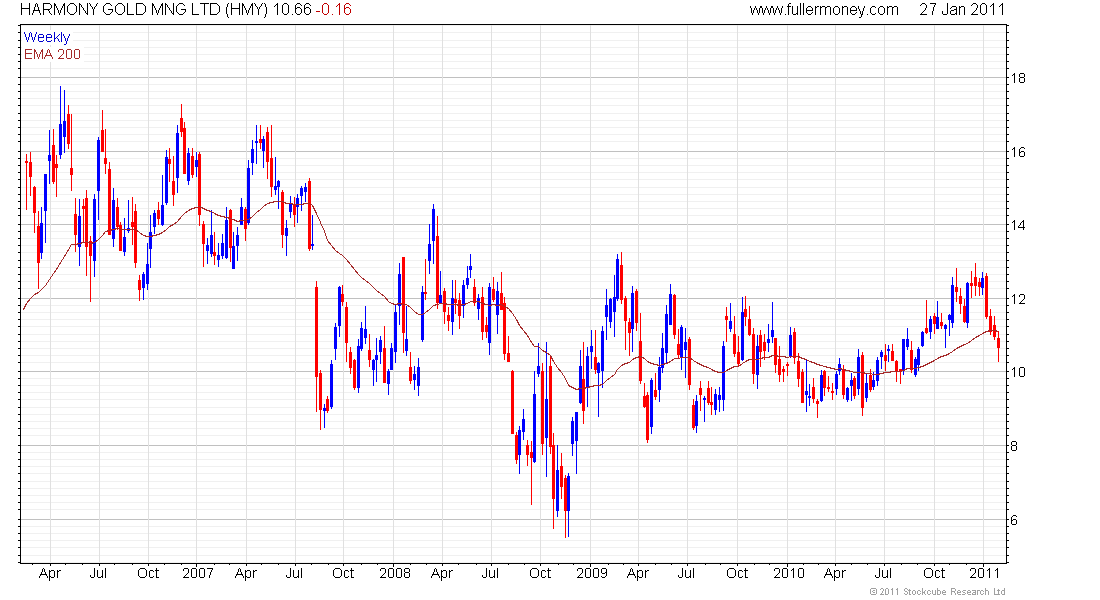This screenshot has width=1100, height=600.
Task: Click the 8 price axis label
Action: 1014,446
